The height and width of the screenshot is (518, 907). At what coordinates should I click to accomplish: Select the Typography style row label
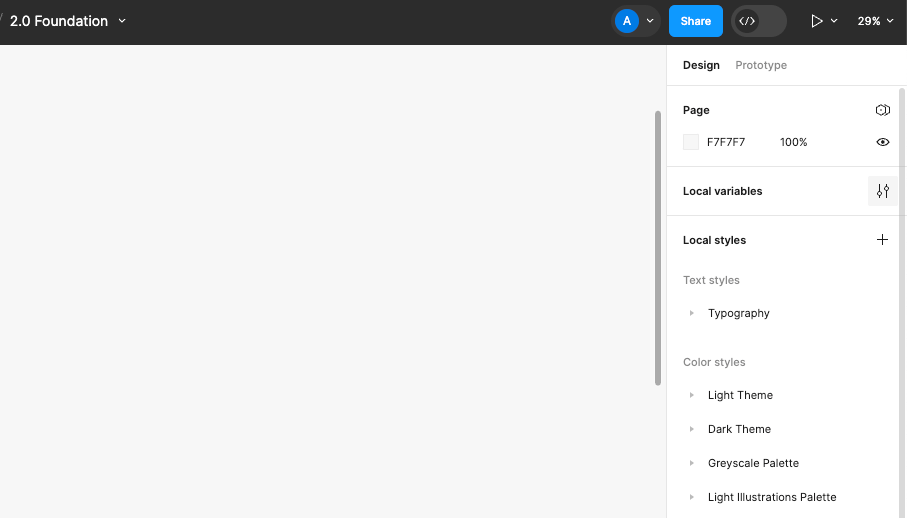point(739,313)
